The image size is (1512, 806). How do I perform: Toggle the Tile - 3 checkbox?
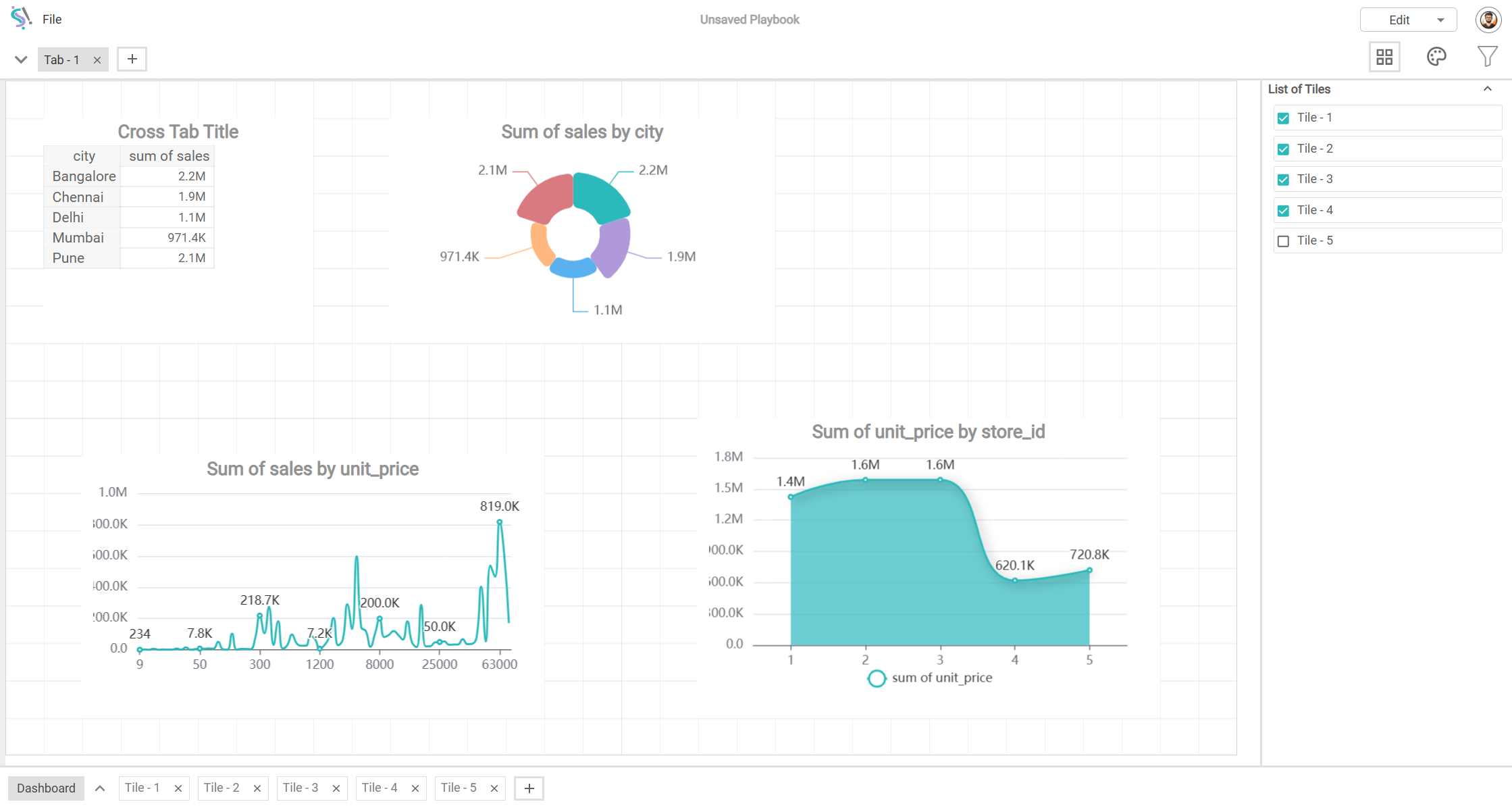tap(1283, 180)
